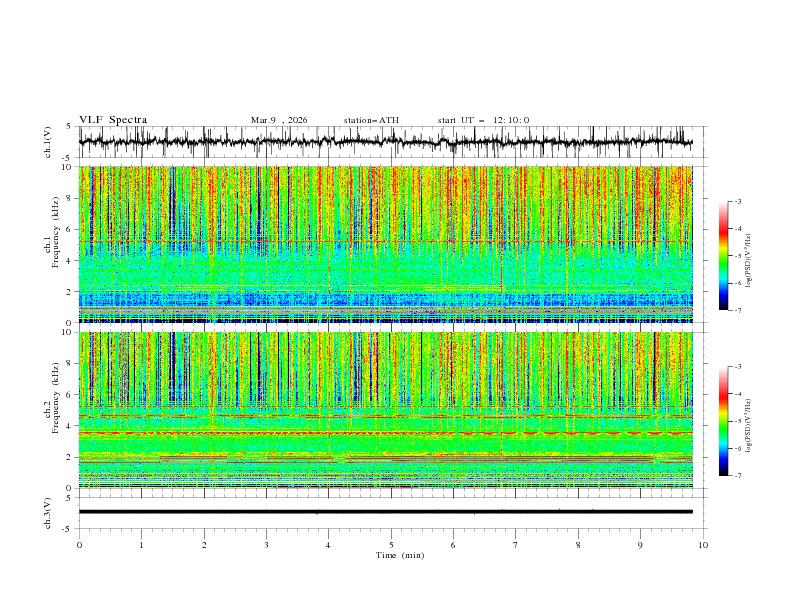This screenshot has width=792, height=612.
Task: Click the "7" tick on the Time axis
Action: 516,545
